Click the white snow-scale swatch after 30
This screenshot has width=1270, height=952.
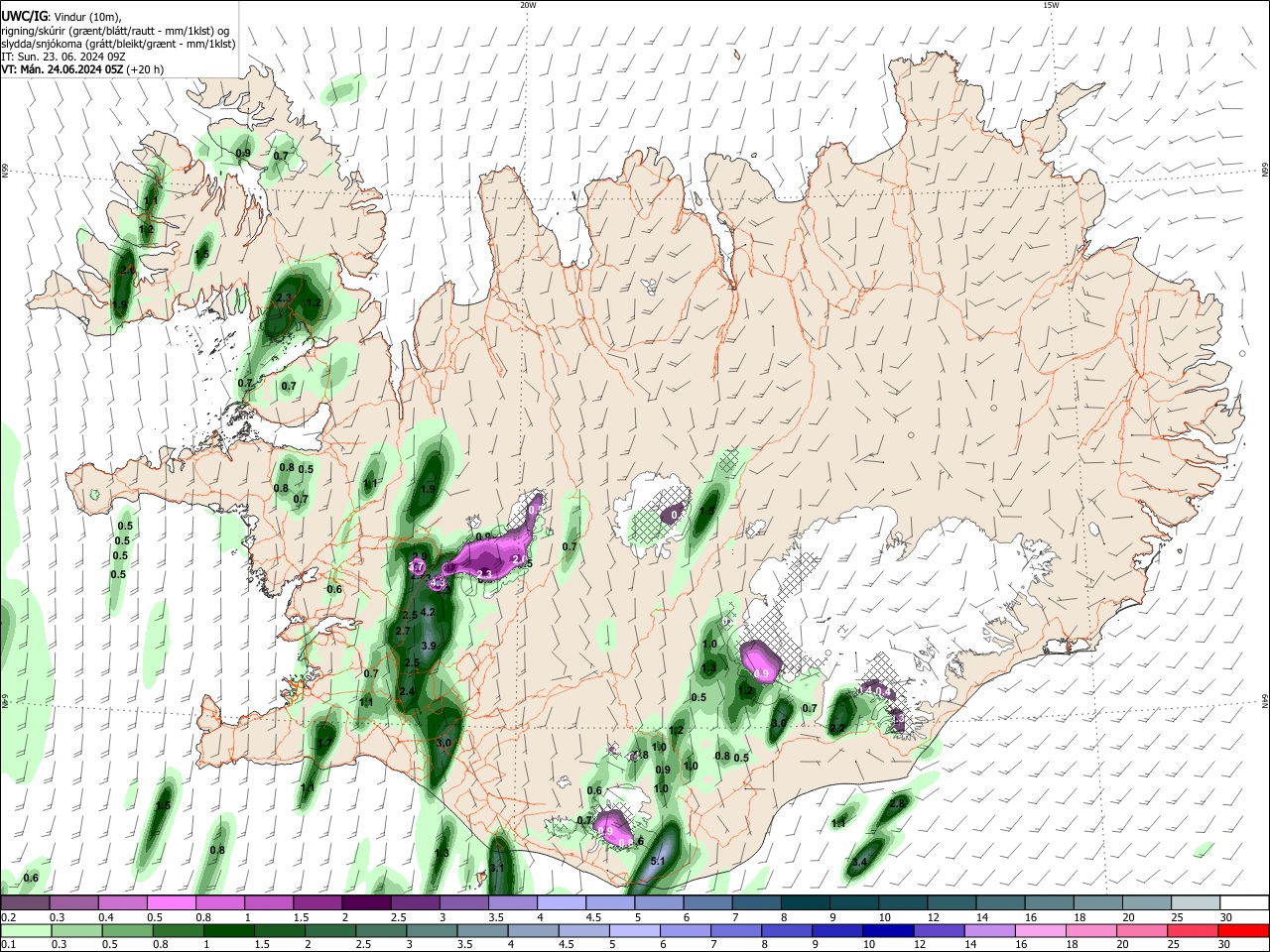coord(1245,902)
